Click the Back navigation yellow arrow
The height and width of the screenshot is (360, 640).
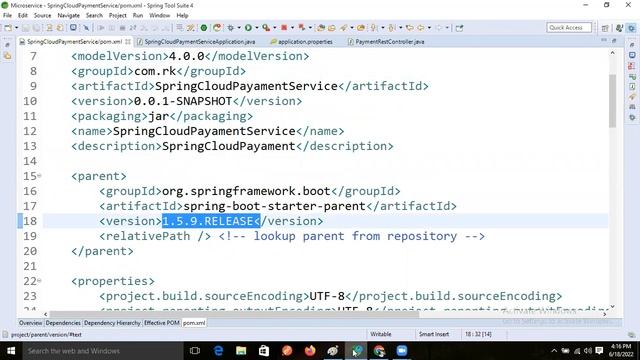pos(420,28)
